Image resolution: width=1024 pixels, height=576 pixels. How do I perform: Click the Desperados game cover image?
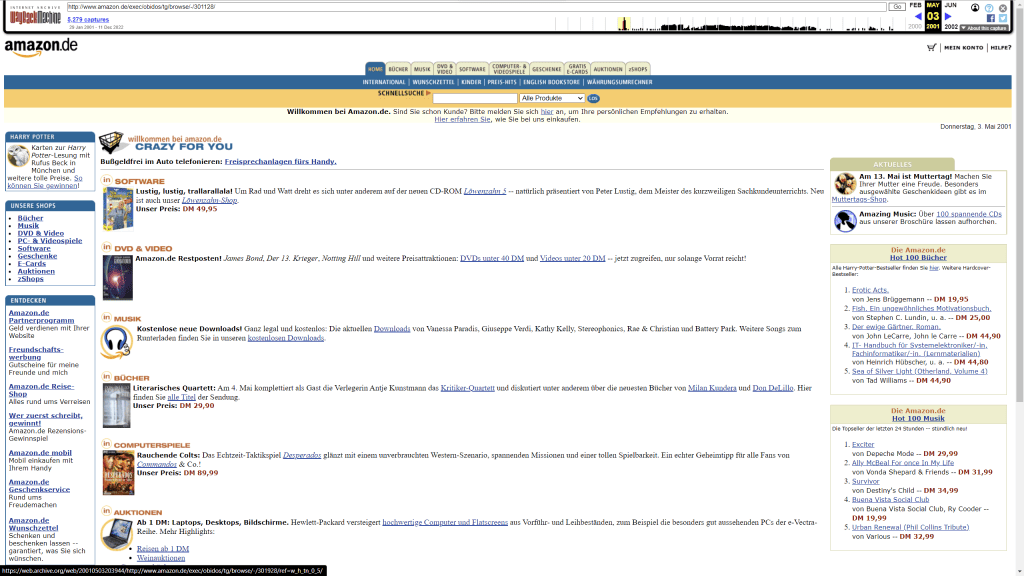(118, 473)
